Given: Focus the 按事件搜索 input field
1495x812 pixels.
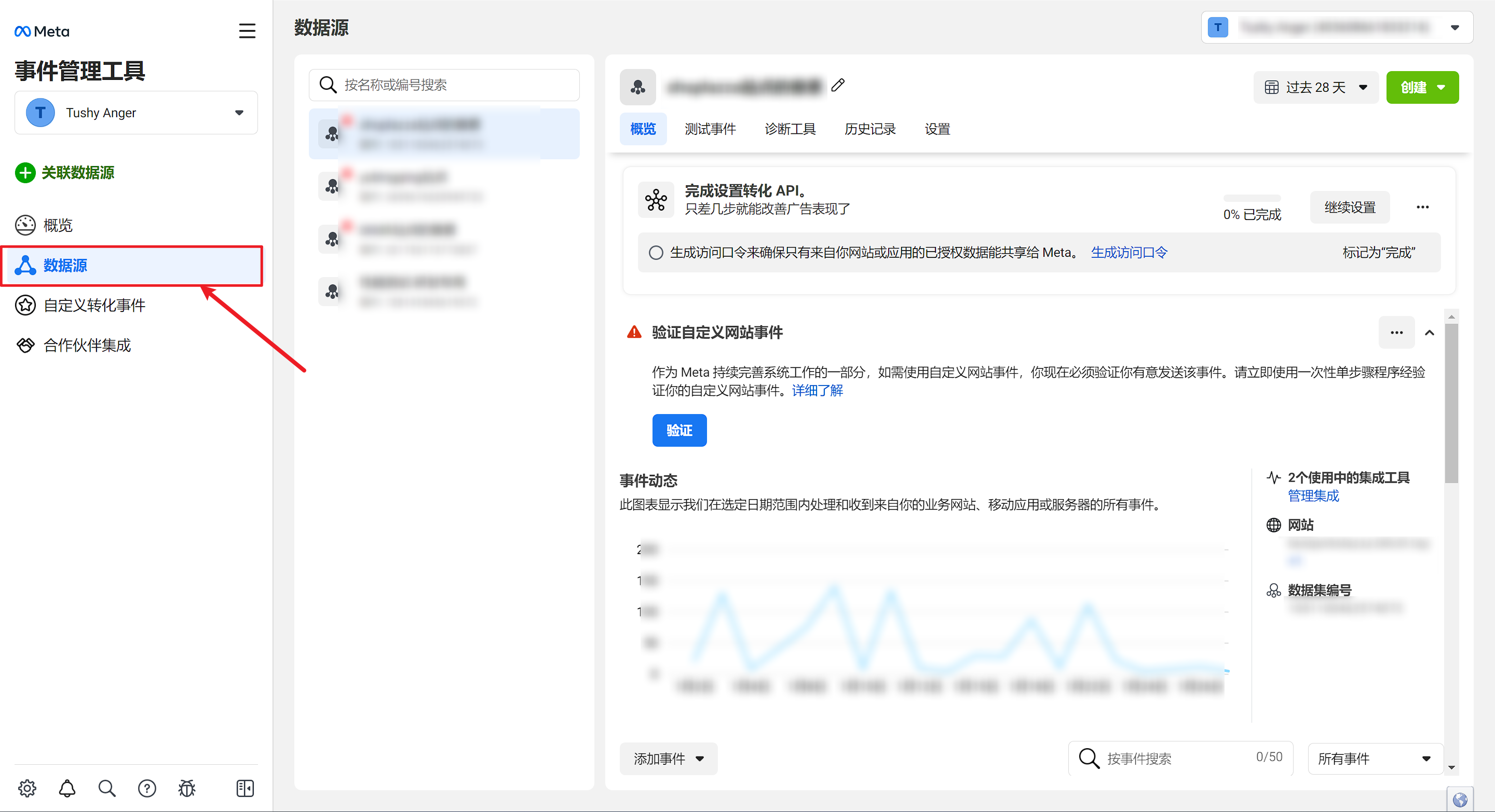Looking at the screenshot, I should (1180, 758).
